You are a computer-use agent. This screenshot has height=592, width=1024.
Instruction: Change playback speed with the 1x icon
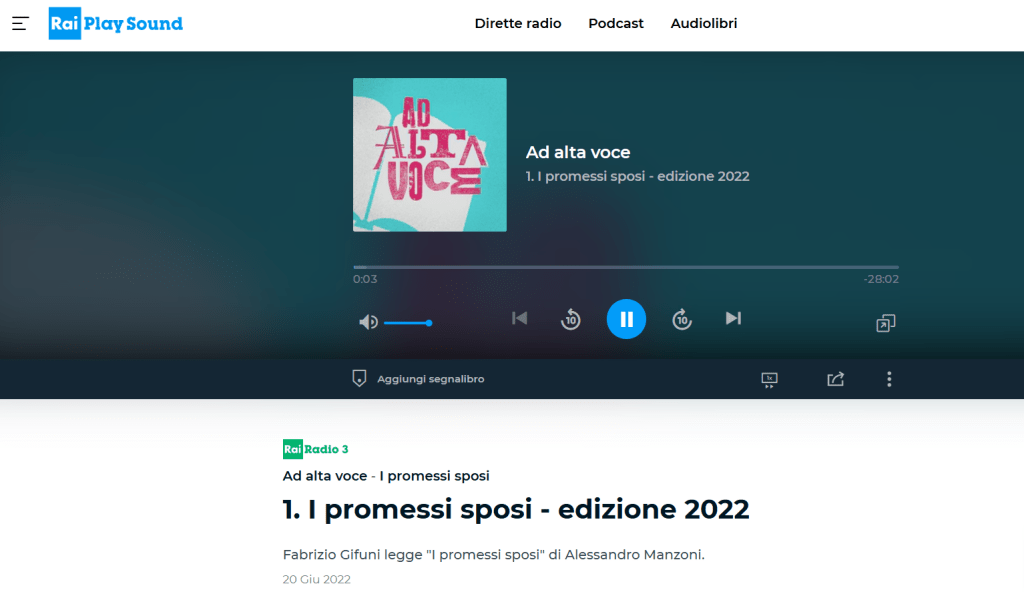(x=769, y=380)
